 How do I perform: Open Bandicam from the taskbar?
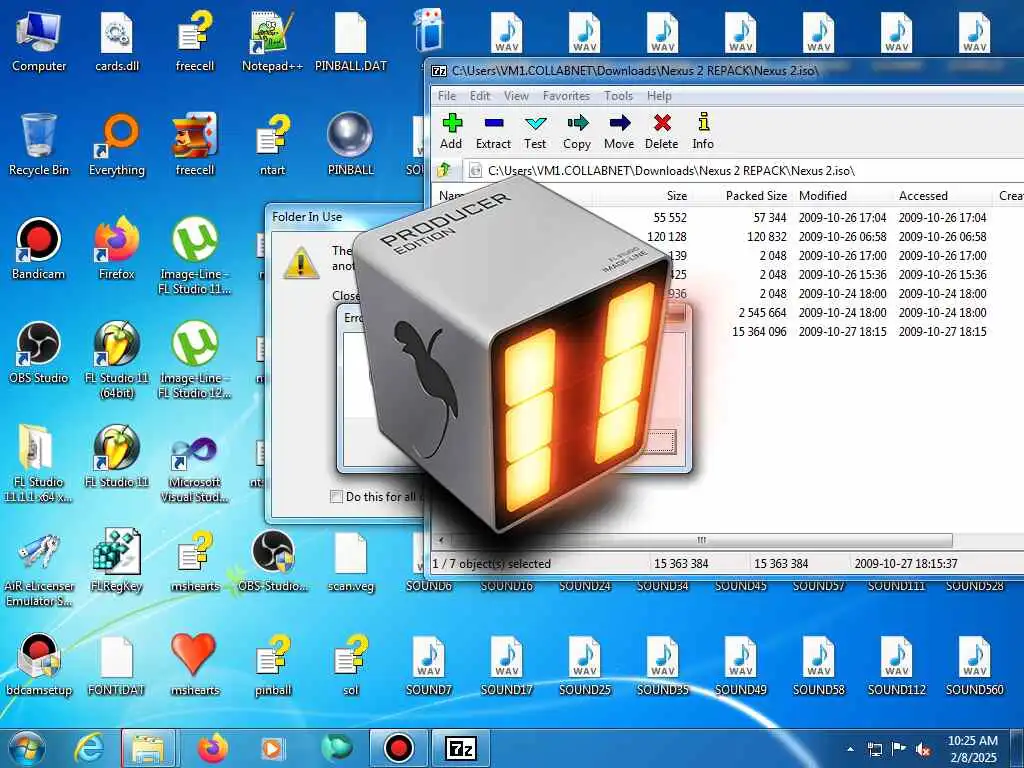[398, 748]
